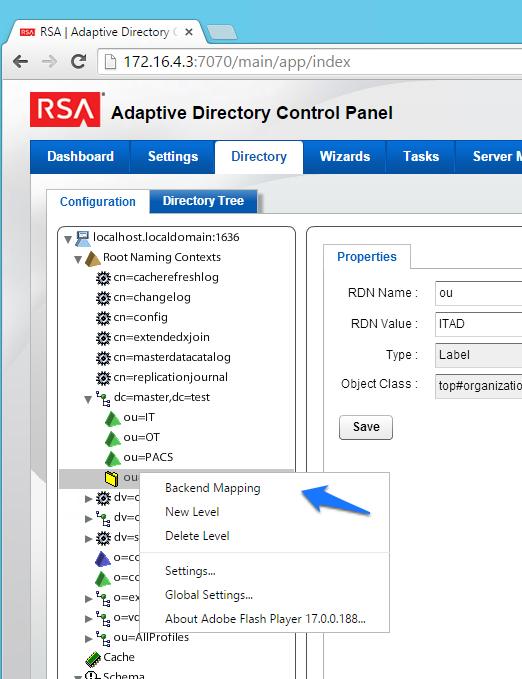Click the gear icon beside cn=config
Image resolution: width=522 pixels, height=679 pixels.
pos(103,318)
